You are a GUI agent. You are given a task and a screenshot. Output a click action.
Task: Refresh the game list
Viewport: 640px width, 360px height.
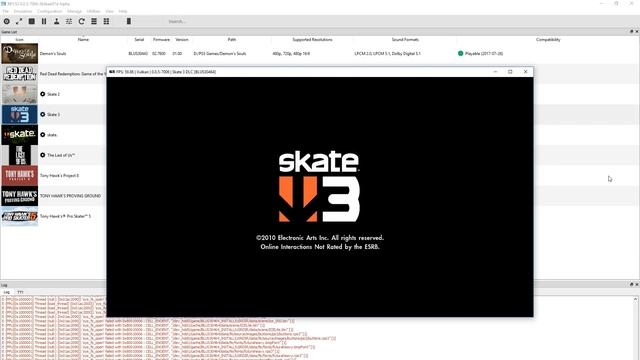(x=81, y=21)
